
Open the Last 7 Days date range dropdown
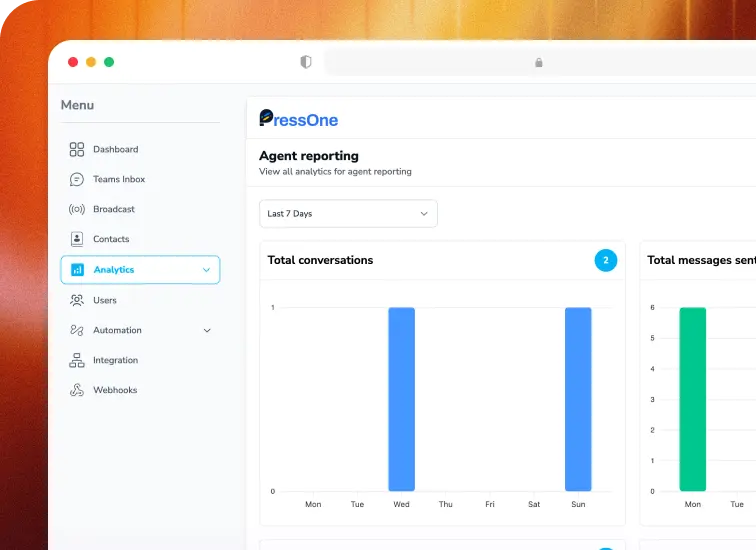(348, 214)
